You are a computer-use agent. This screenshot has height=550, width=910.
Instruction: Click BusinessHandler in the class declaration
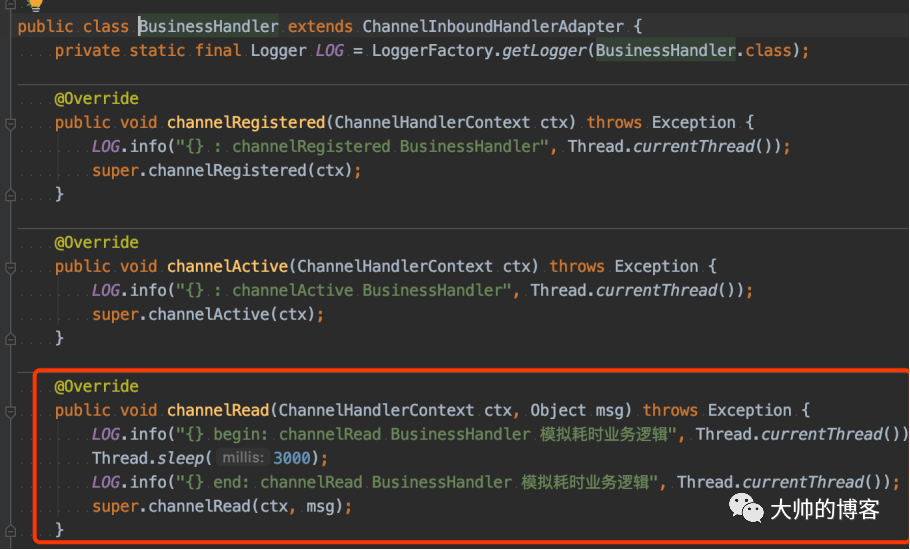209,27
